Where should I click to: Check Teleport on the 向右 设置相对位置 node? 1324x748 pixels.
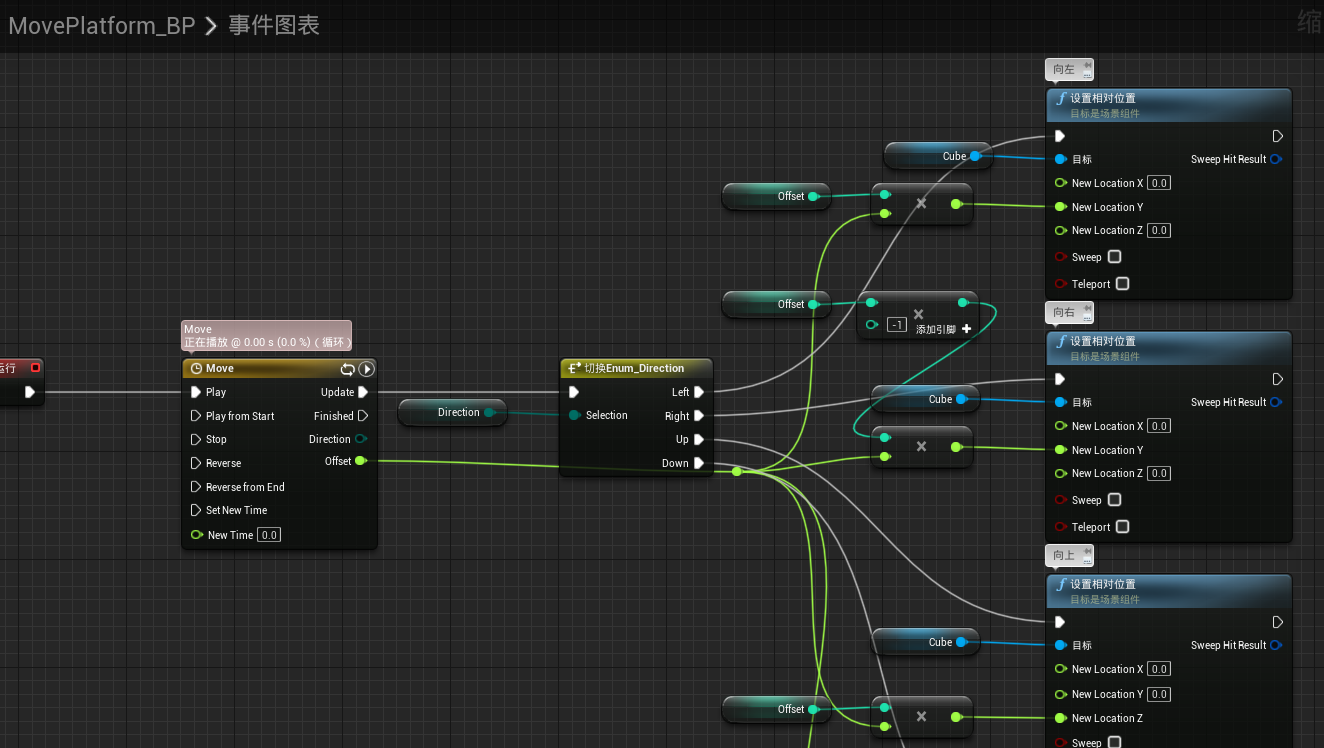1121,527
